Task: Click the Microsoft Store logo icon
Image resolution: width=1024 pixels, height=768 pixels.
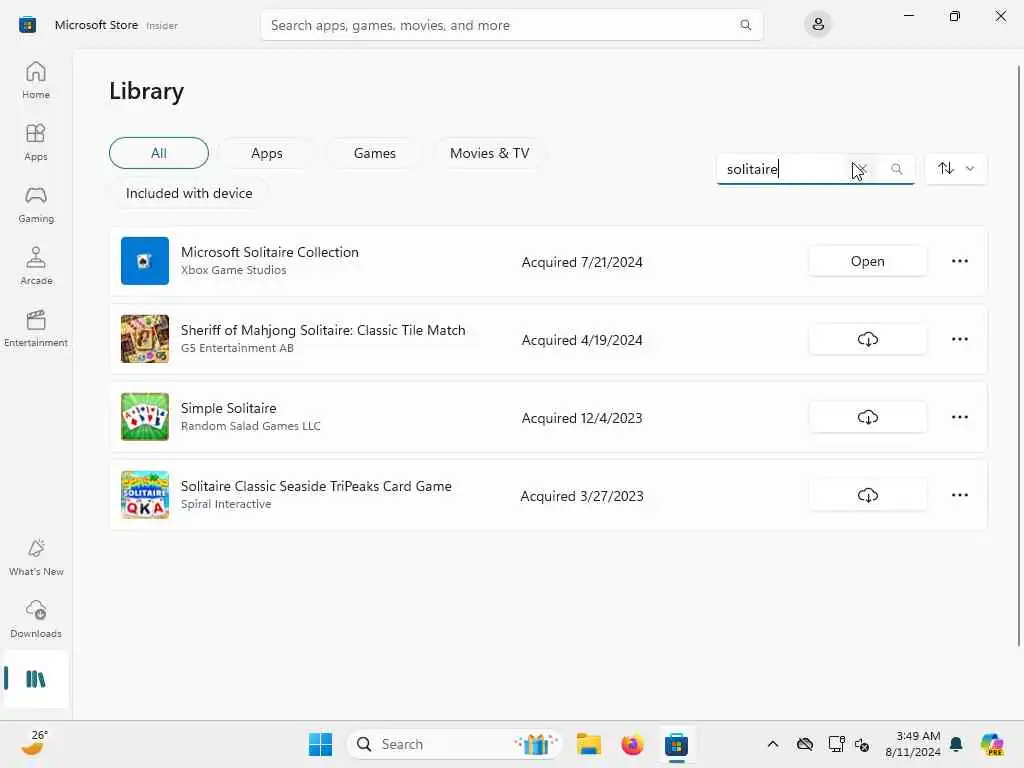Action: pyautogui.click(x=27, y=25)
